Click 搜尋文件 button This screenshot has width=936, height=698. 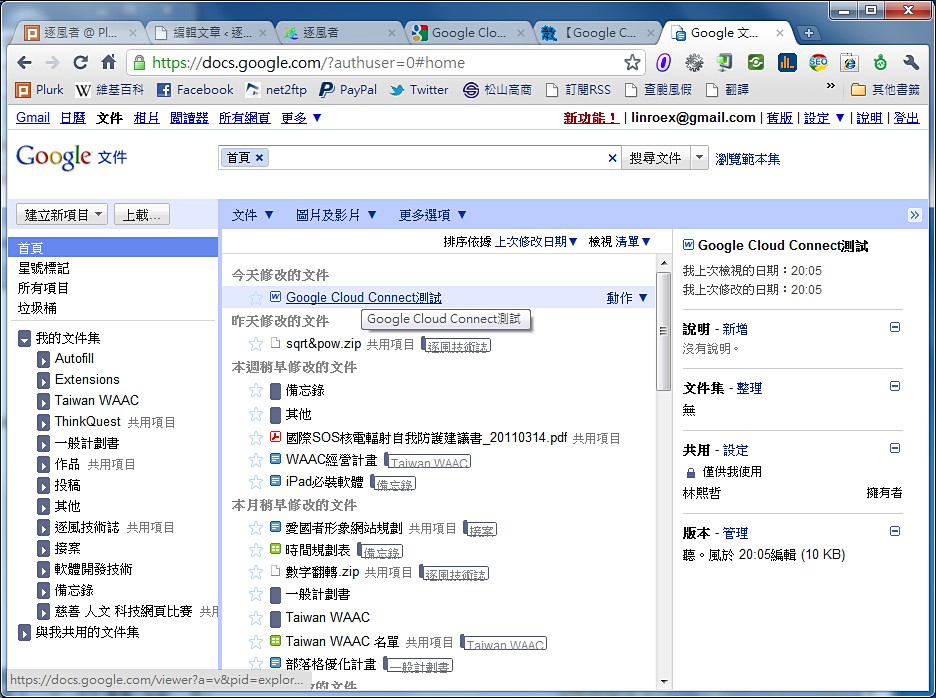655,158
